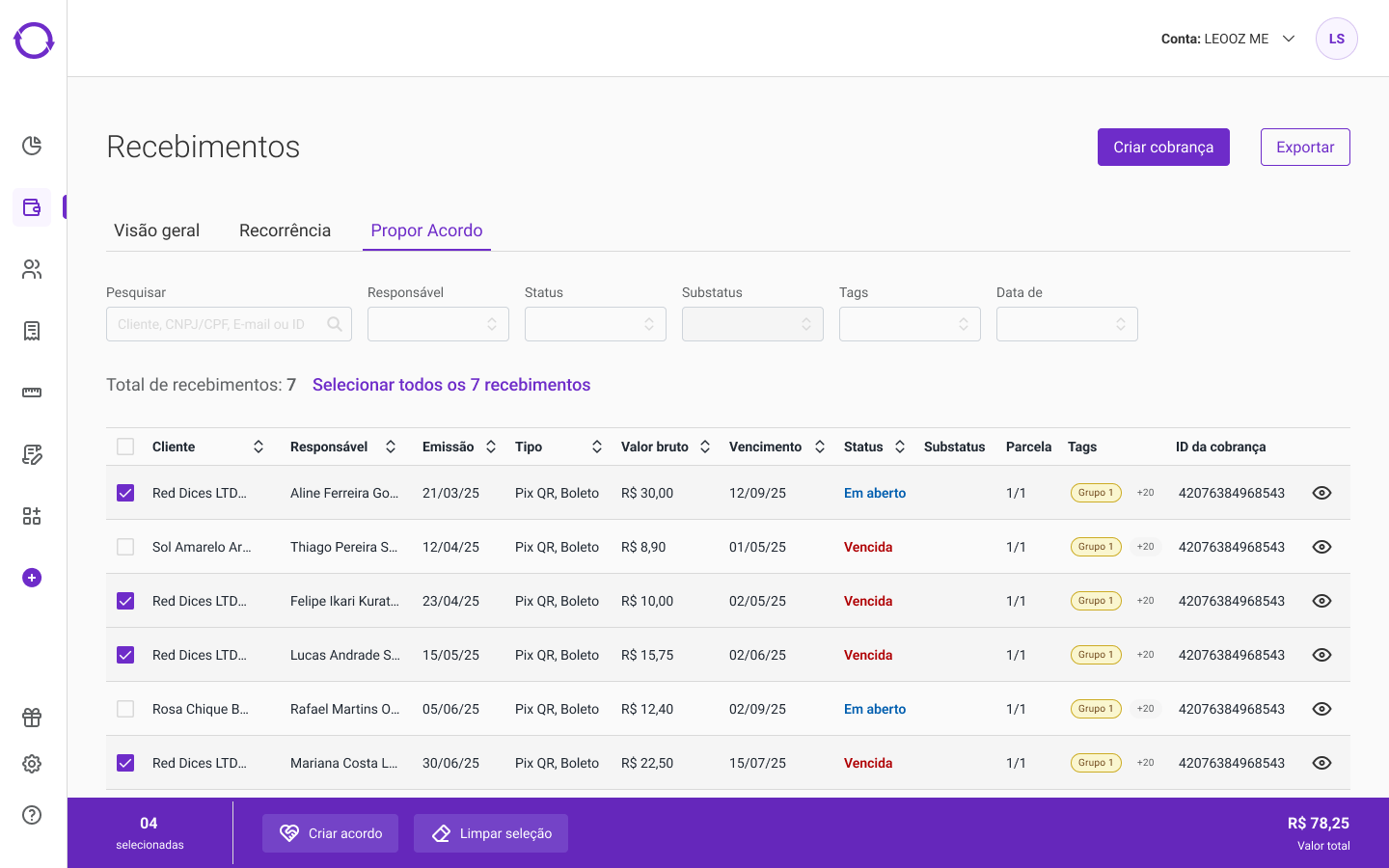Sort table by Vencimento column
1389x868 pixels.
820,447
